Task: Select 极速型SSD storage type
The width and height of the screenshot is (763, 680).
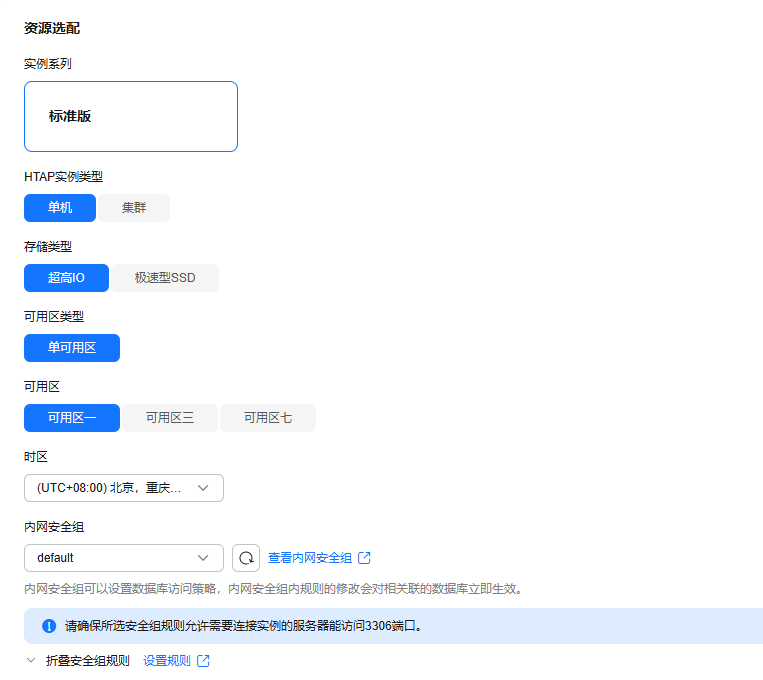Action: pyautogui.click(x=165, y=278)
